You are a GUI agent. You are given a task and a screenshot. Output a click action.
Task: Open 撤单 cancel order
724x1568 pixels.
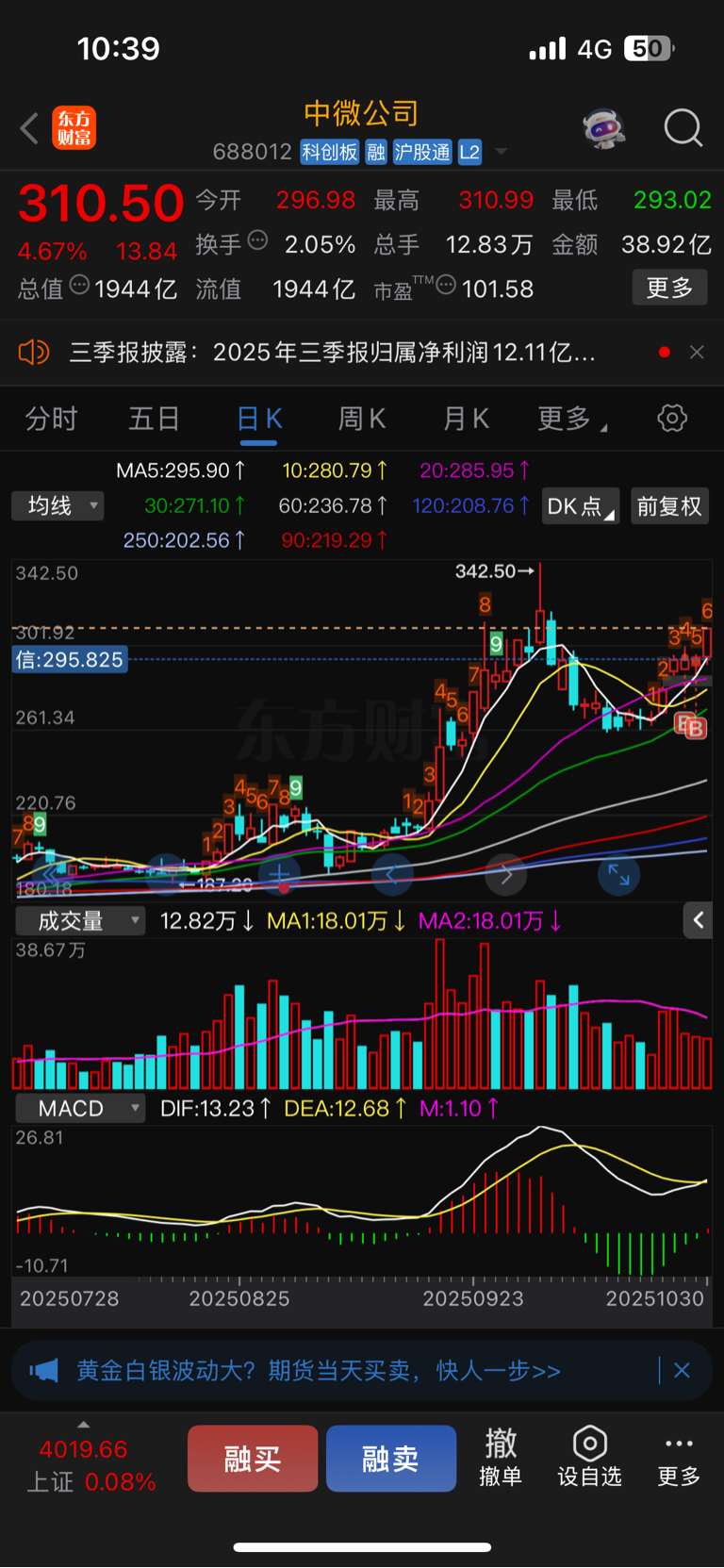(501, 1458)
